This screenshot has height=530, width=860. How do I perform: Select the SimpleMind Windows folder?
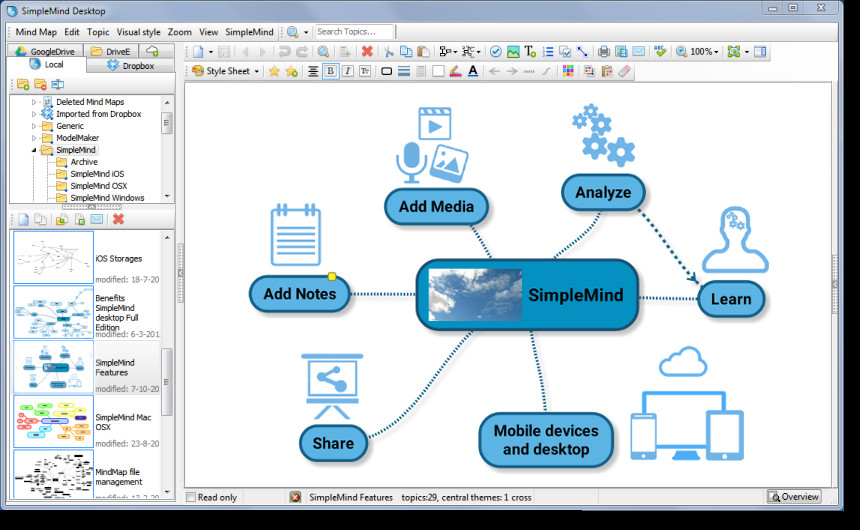click(x=107, y=198)
